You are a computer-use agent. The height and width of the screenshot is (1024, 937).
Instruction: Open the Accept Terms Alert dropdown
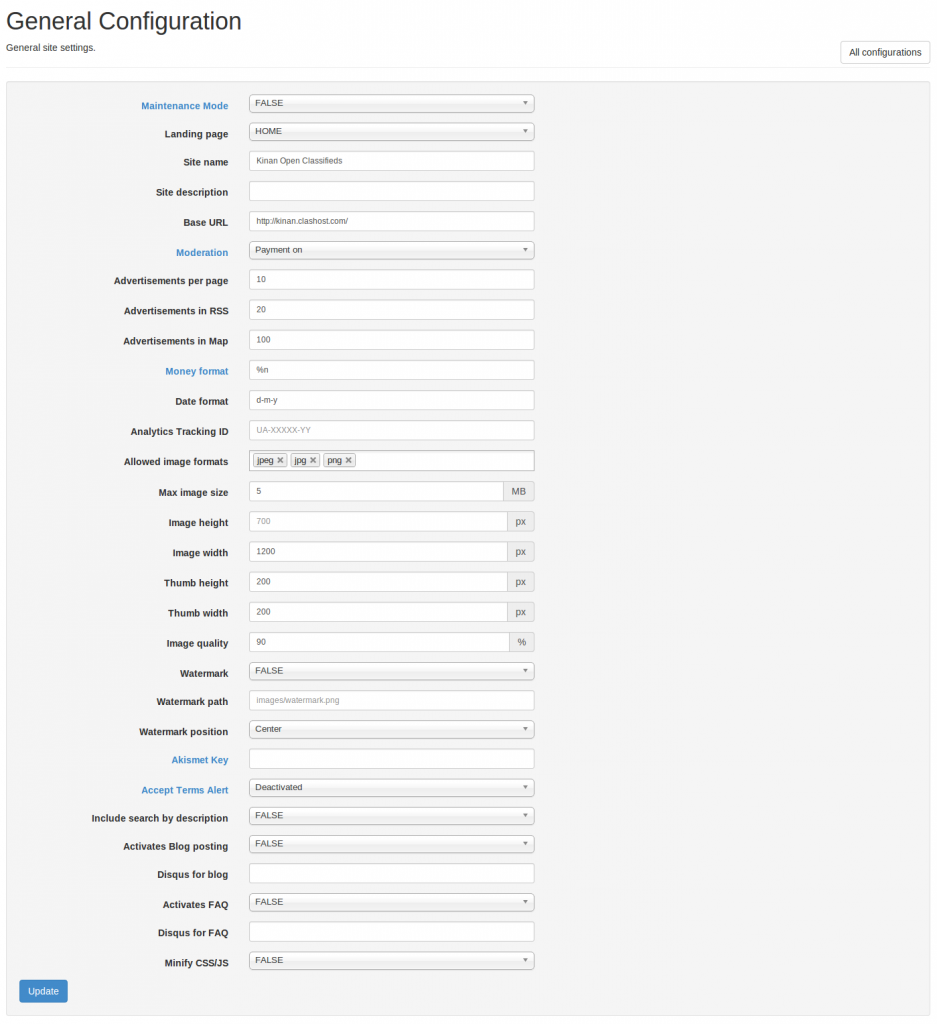tap(391, 788)
